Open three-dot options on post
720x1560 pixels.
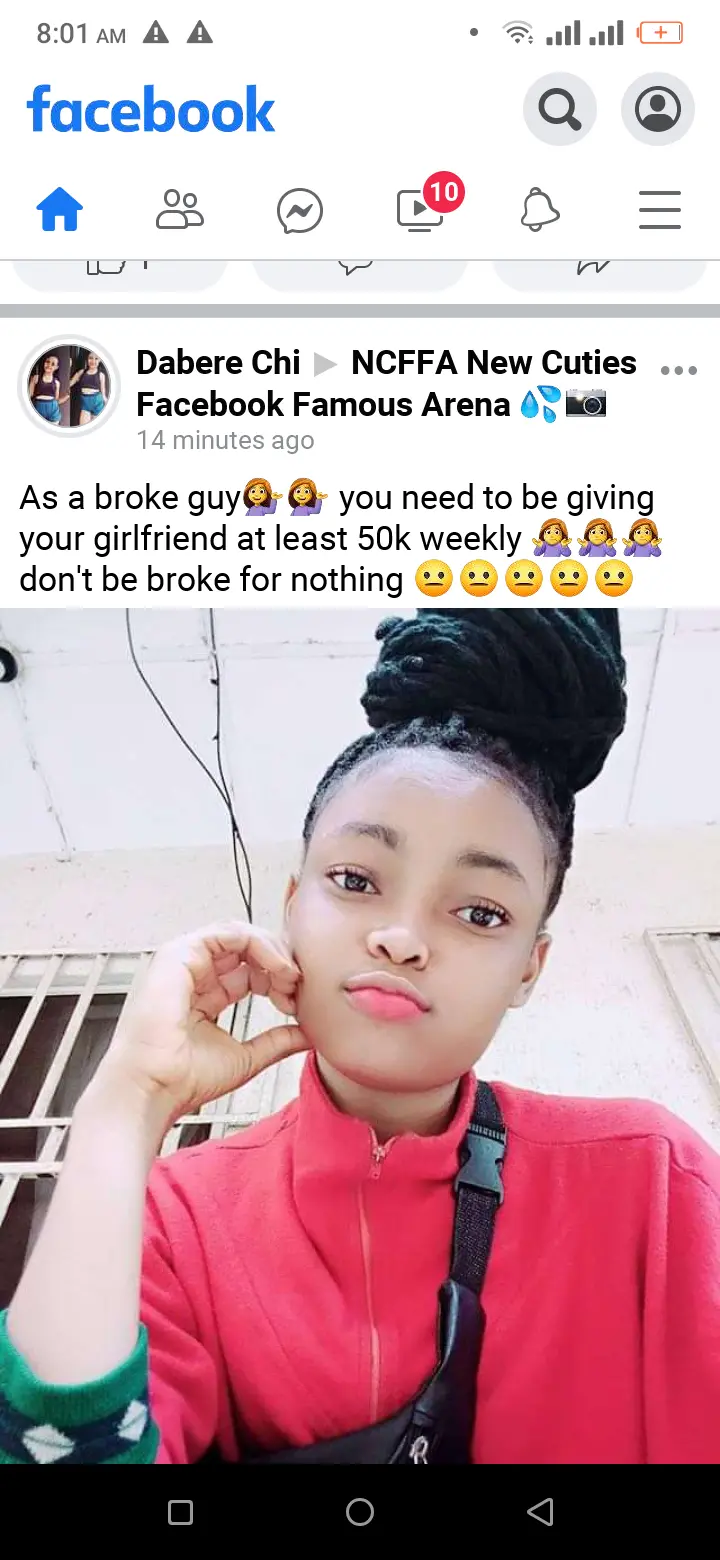(679, 371)
